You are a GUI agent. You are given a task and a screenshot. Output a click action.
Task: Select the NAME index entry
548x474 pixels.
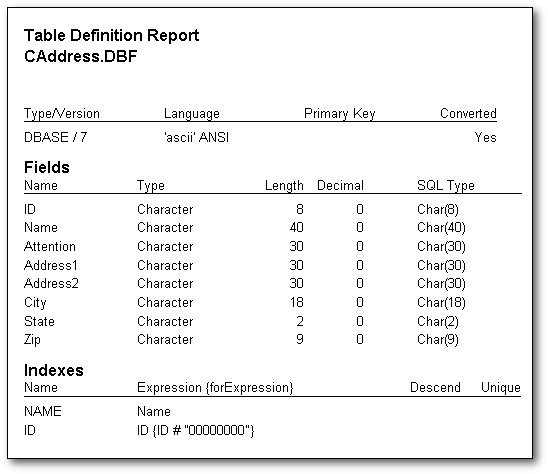[43, 411]
